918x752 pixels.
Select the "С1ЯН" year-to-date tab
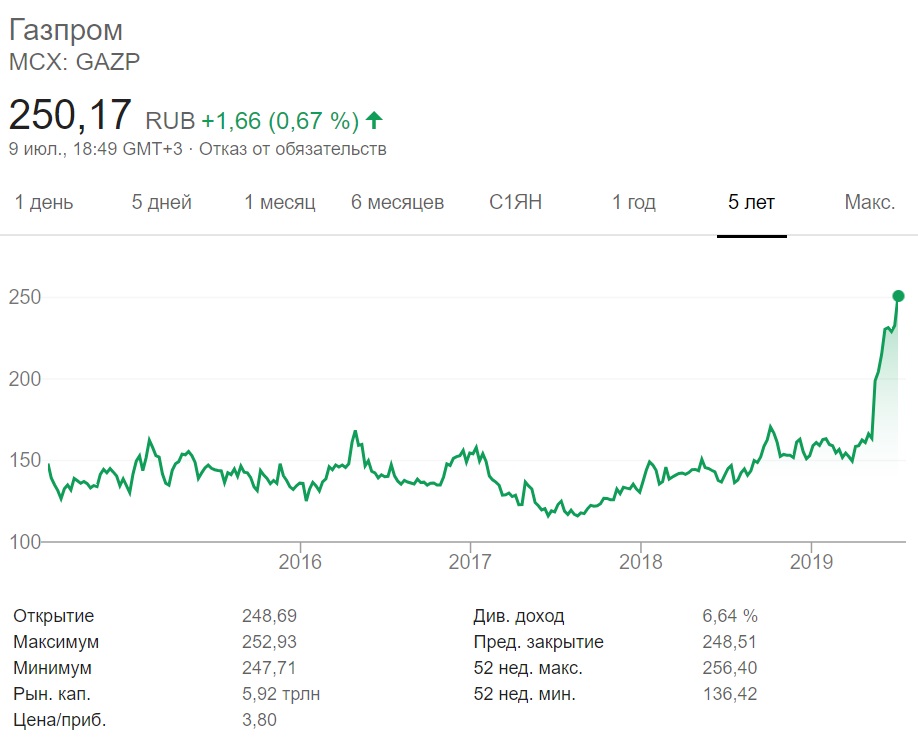[515, 203]
